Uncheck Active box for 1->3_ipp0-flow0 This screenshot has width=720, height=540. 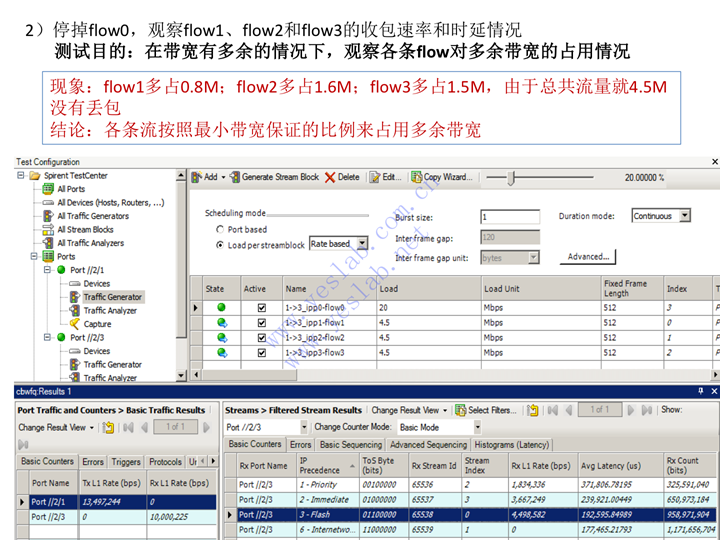[x=262, y=308]
